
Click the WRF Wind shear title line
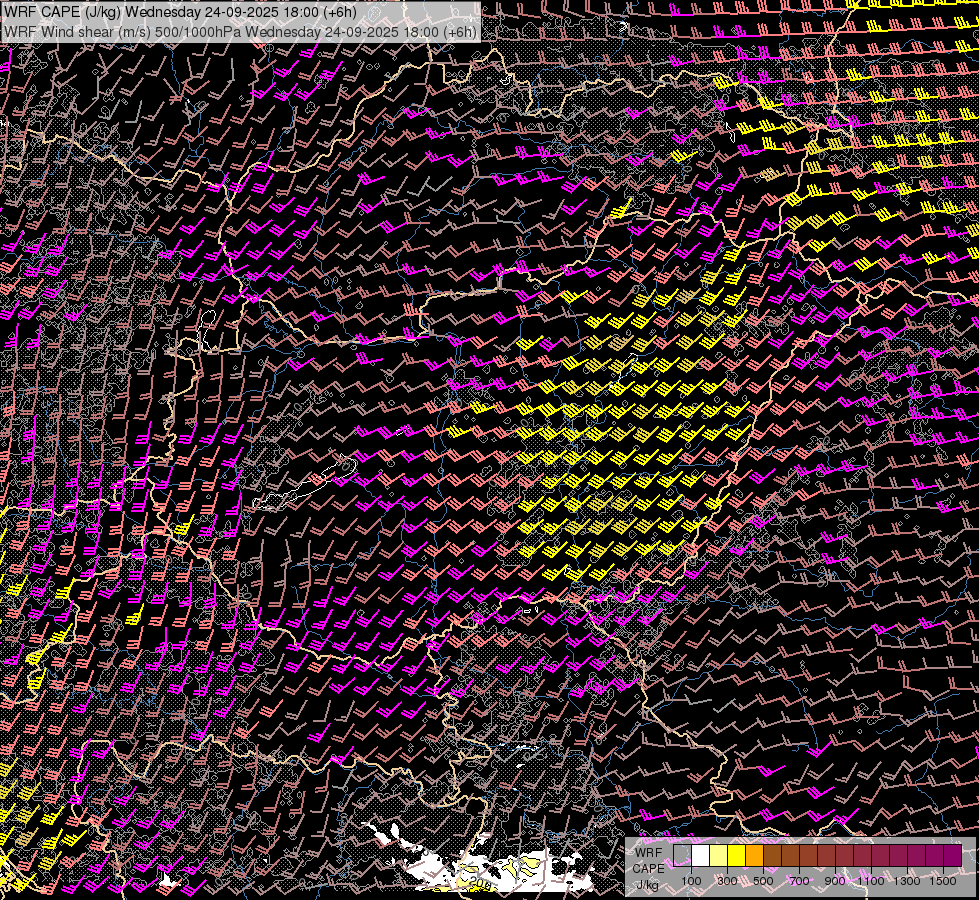pyautogui.click(x=240, y=31)
